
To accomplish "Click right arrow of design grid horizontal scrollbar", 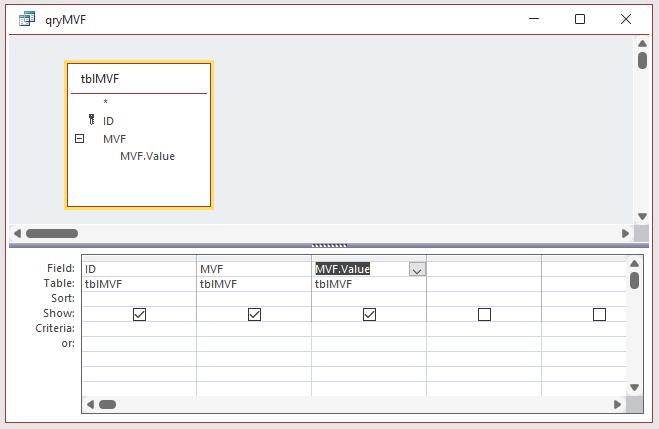I will (617, 404).
